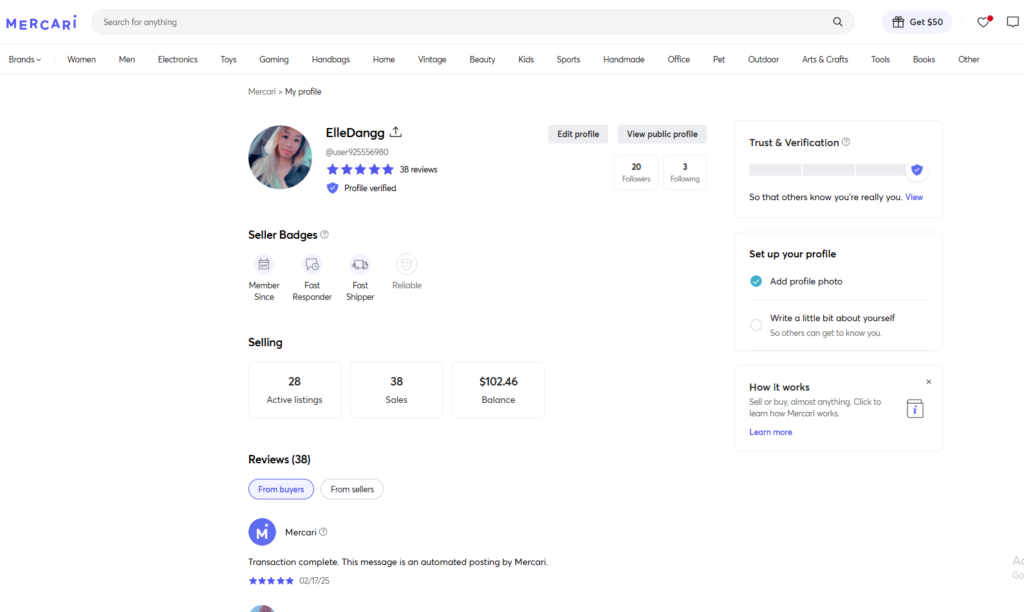Image resolution: width=1024 pixels, height=612 pixels.
Task: Open the Handbags category
Action: [330, 59]
